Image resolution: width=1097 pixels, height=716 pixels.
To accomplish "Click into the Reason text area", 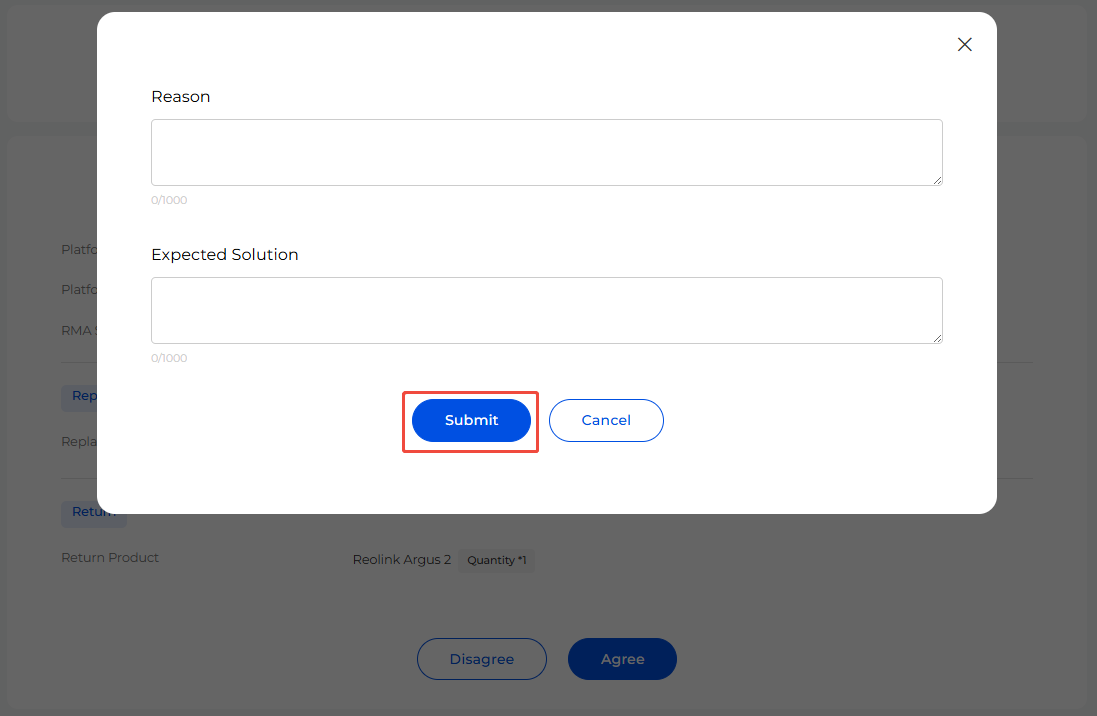I will click(x=546, y=152).
